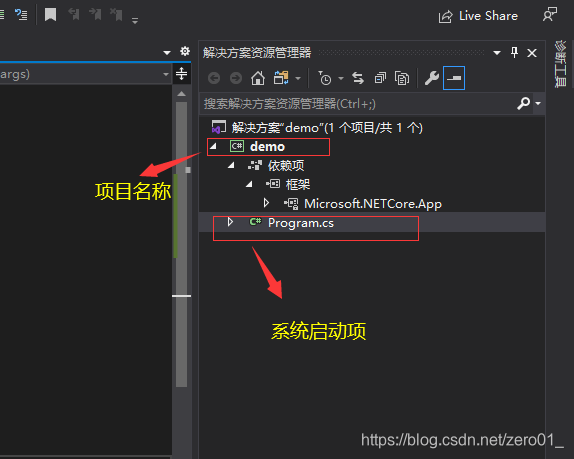This screenshot has width=574, height=459.
Task: Select the Program.cs file
Action: pos(301,223)
